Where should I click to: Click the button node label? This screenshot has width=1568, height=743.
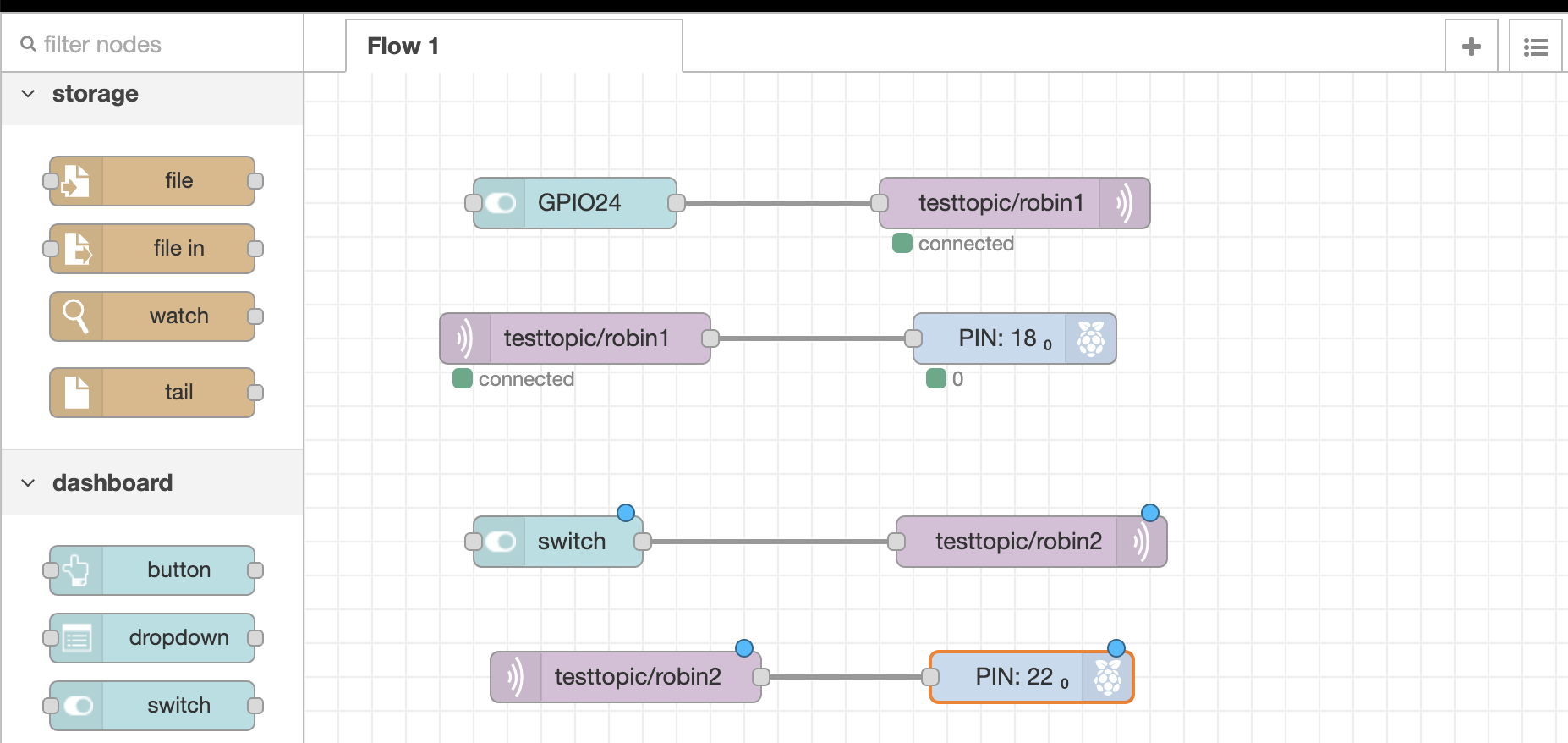coord(179,570)
